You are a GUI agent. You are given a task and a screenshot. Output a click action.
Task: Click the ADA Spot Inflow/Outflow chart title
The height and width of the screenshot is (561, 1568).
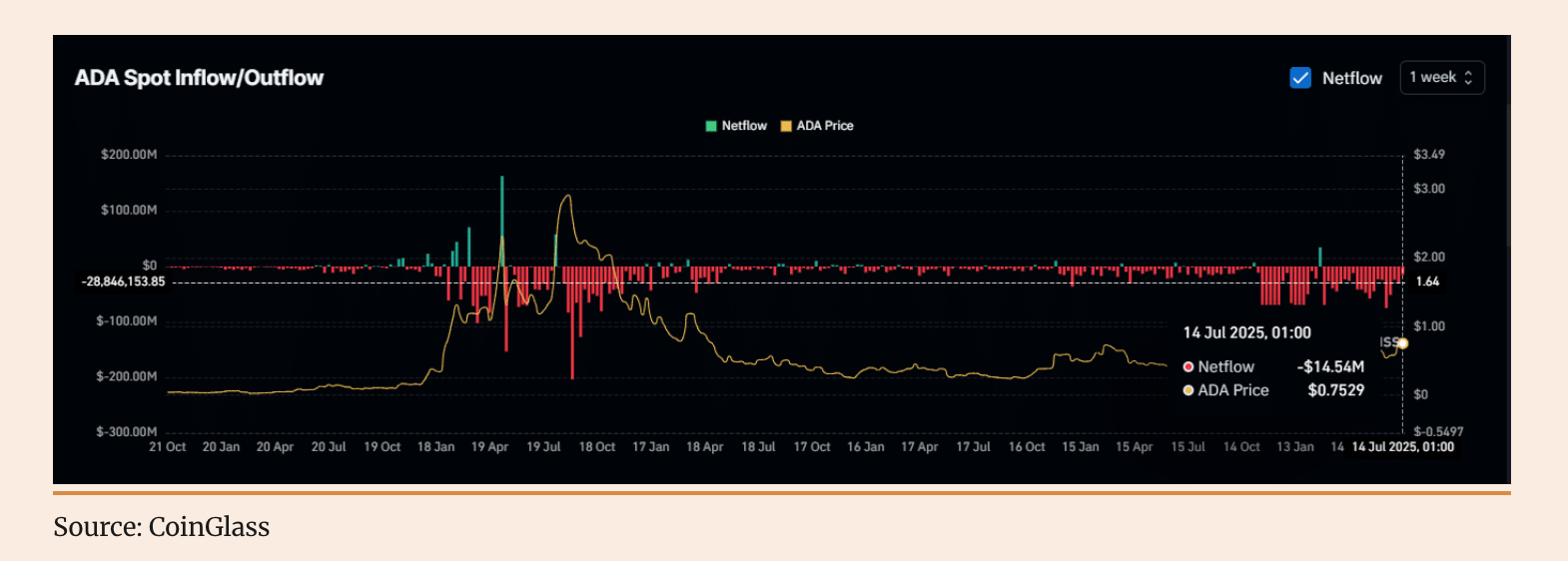(x=199, y=78)
